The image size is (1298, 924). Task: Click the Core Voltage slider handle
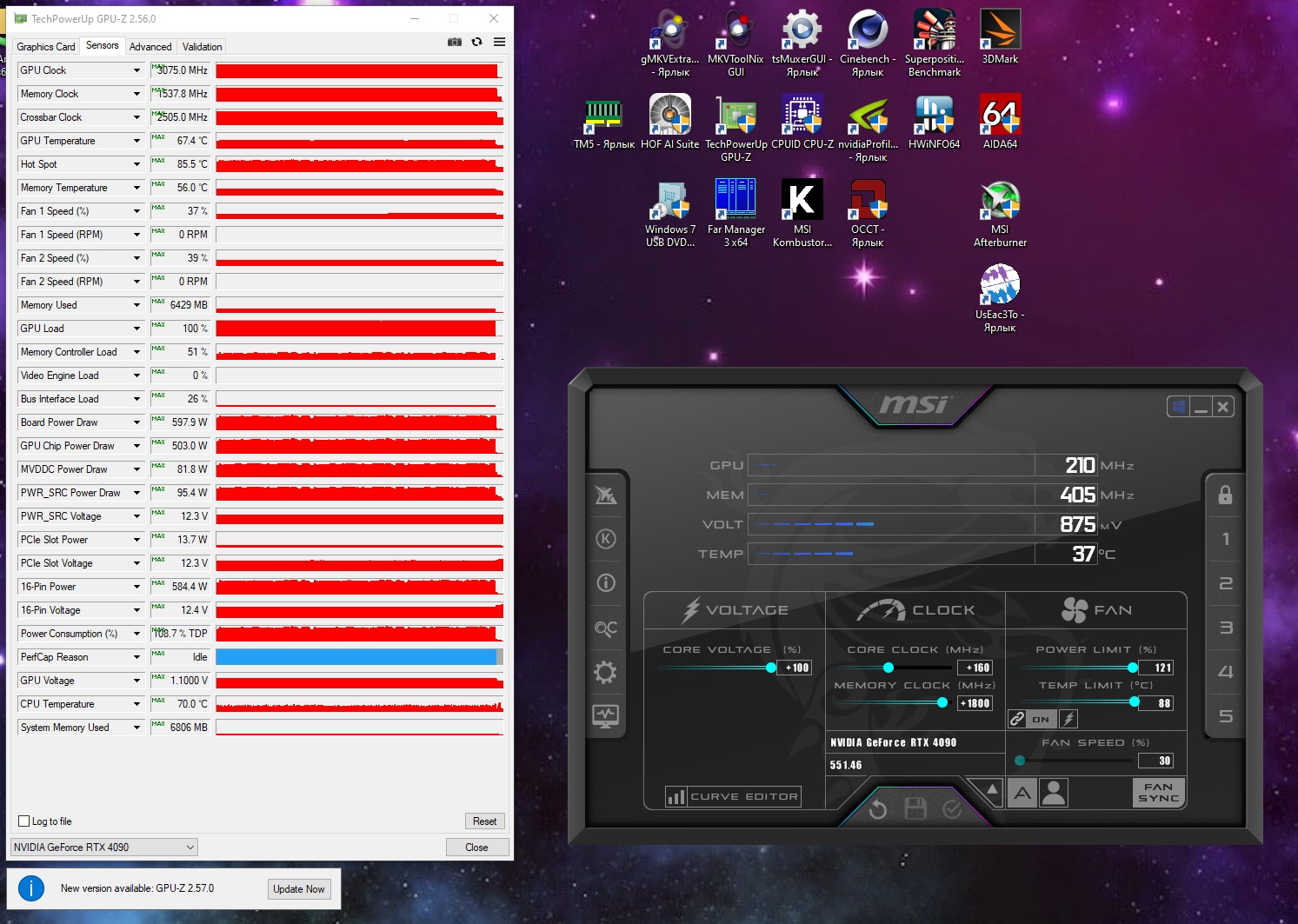pyautogui.click(x=771, y=668)
